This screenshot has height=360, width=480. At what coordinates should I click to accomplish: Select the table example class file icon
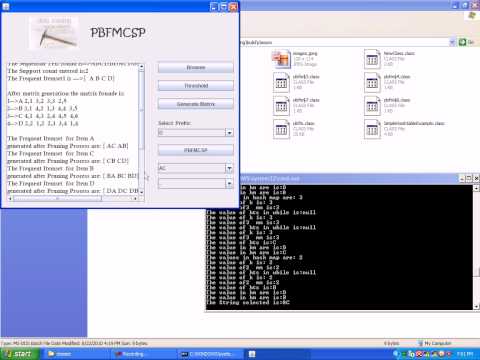coord(372,129)
